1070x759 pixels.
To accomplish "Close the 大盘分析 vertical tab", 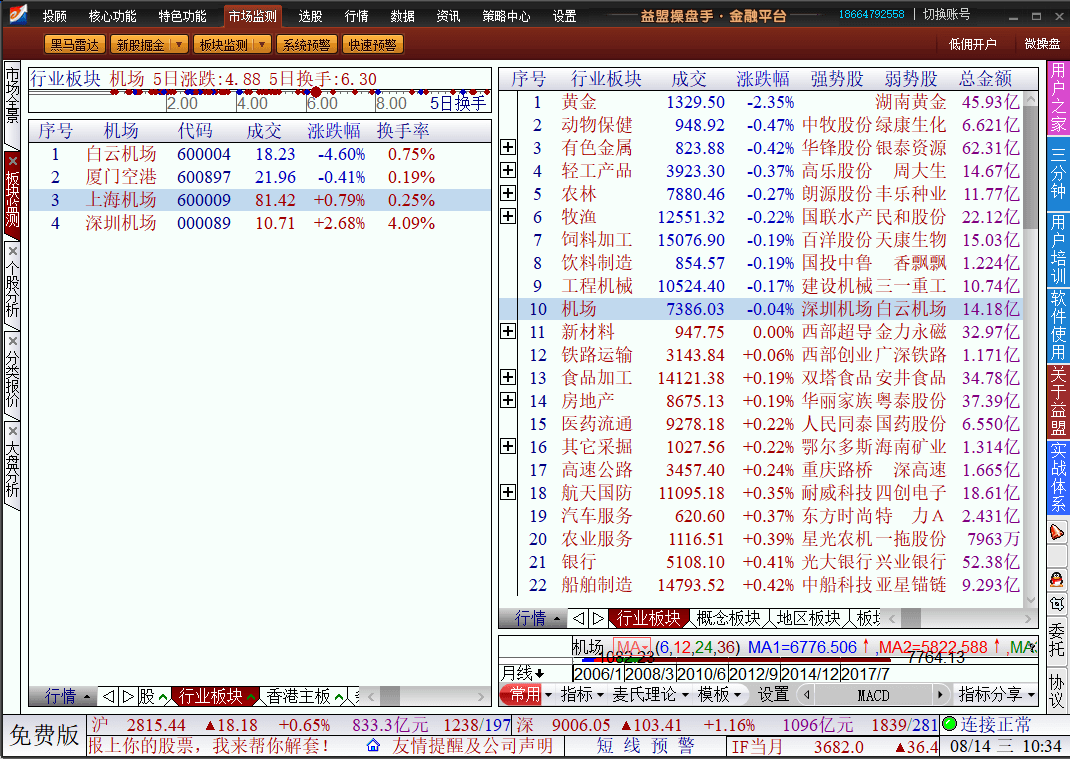I will point(12,431).
